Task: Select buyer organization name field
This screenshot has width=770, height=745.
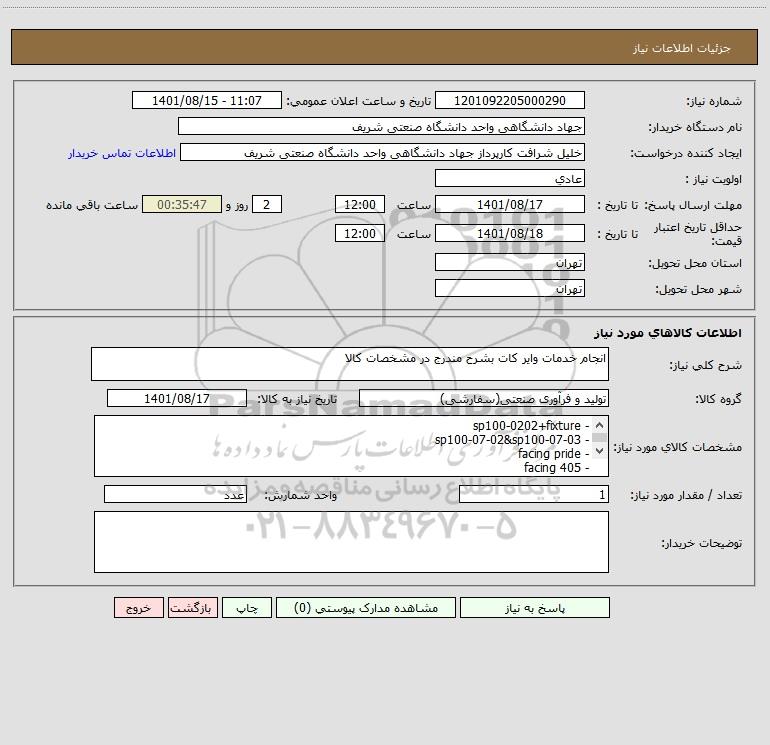Action: pos(381,126)
